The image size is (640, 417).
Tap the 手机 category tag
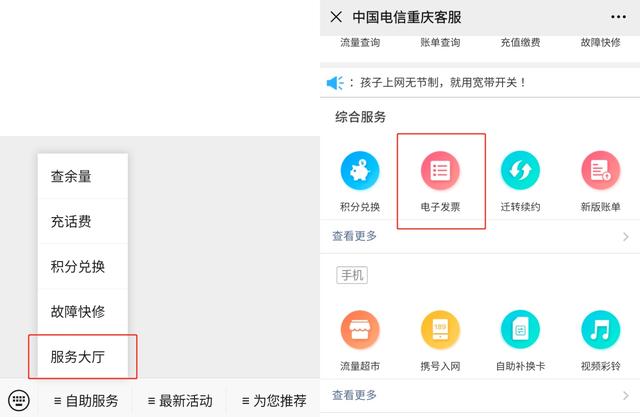pos(352,275)
